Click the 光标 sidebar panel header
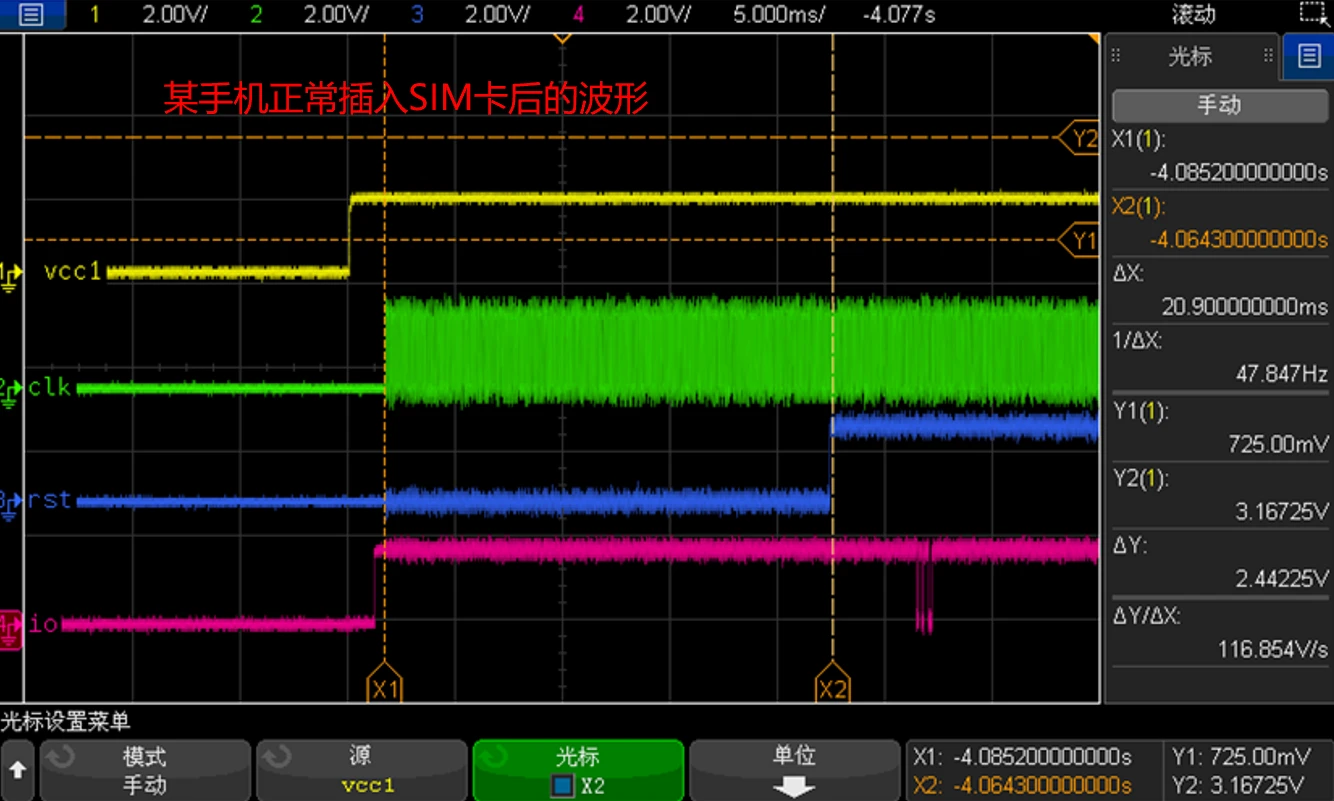Image resolution: width=1334 pixels, height=801 pixels. click(x=1192, y=56)
